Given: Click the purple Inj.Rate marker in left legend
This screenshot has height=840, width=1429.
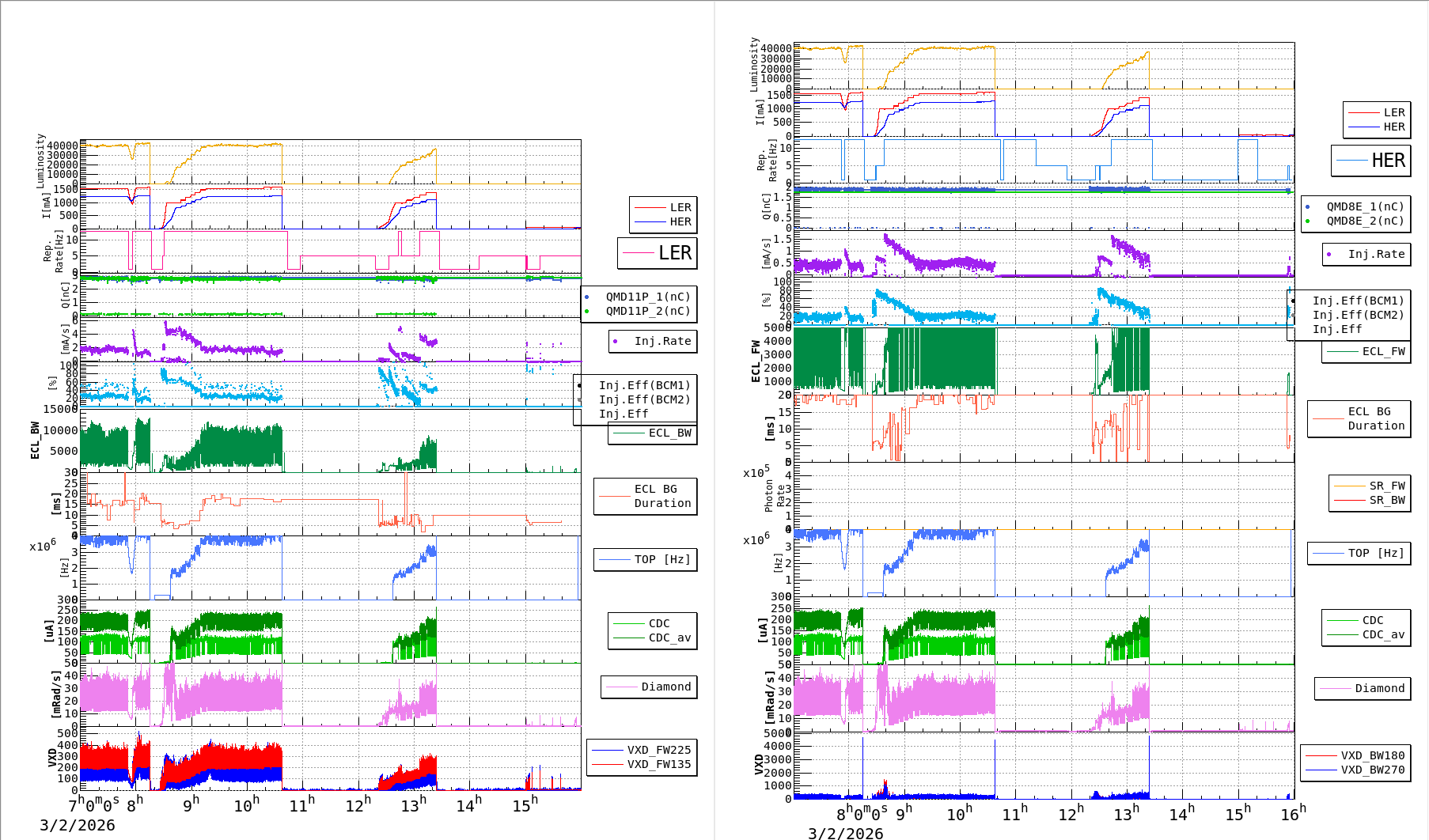Looking at the screenshot, I should (x=616, y=342).
